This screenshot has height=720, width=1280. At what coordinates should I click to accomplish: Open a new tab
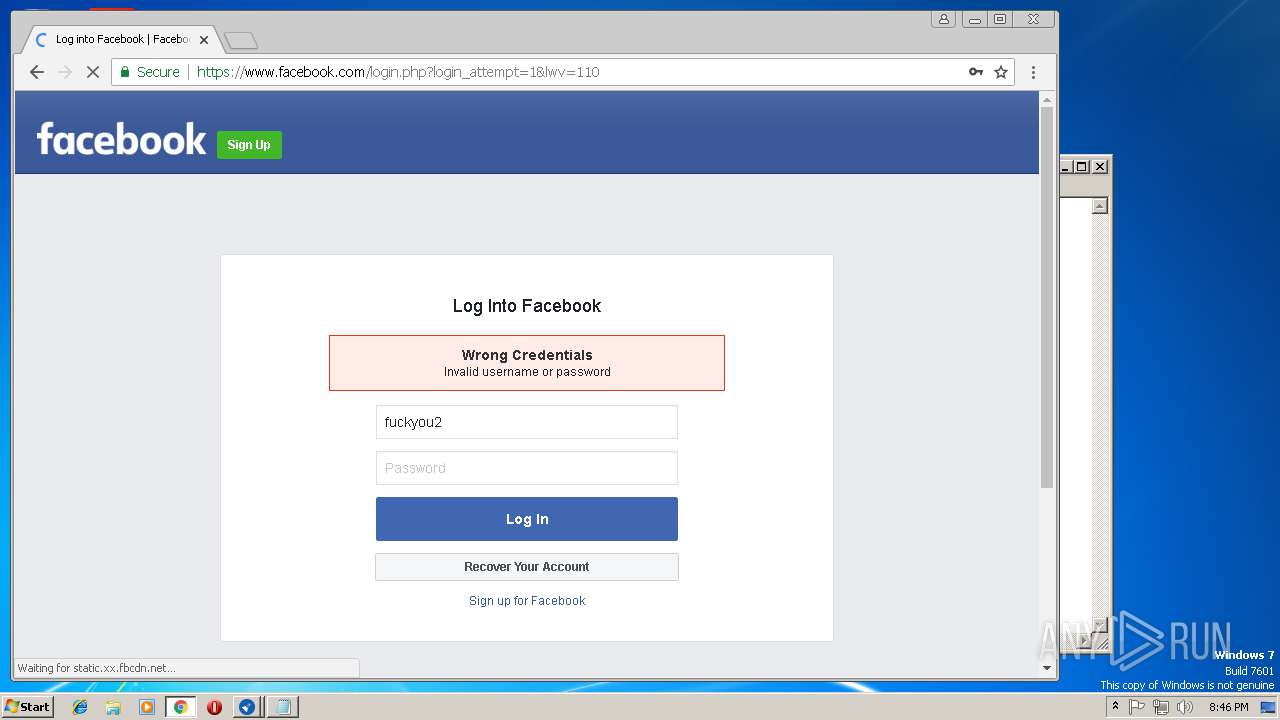point(241,40)
